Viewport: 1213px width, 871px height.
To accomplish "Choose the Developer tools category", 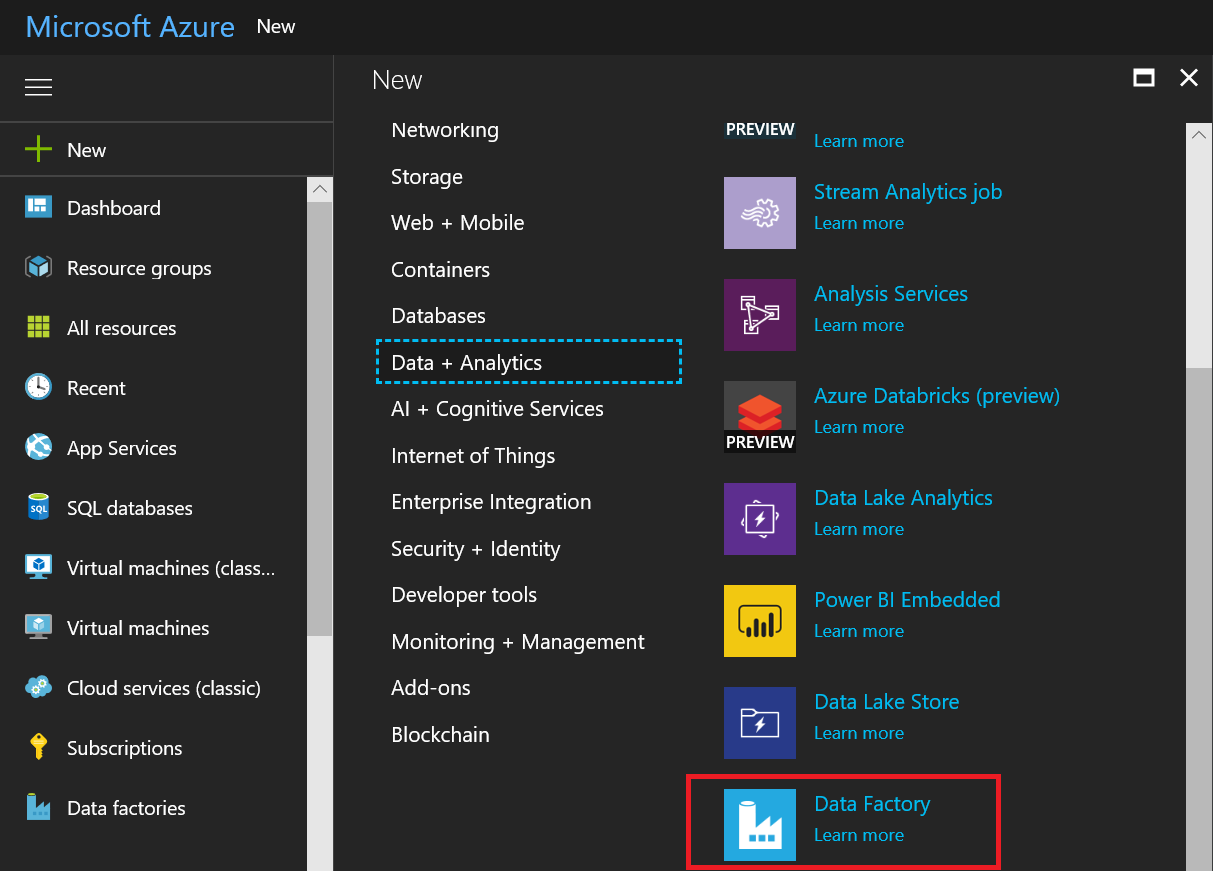I will [464, 595].
